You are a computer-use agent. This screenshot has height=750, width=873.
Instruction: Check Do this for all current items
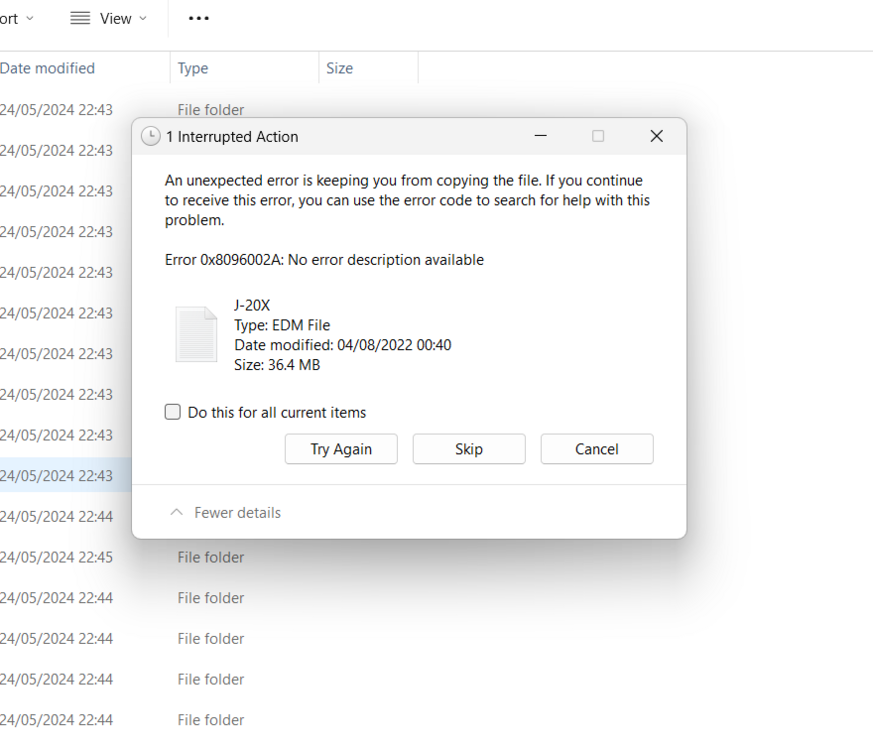pos(173,412)
